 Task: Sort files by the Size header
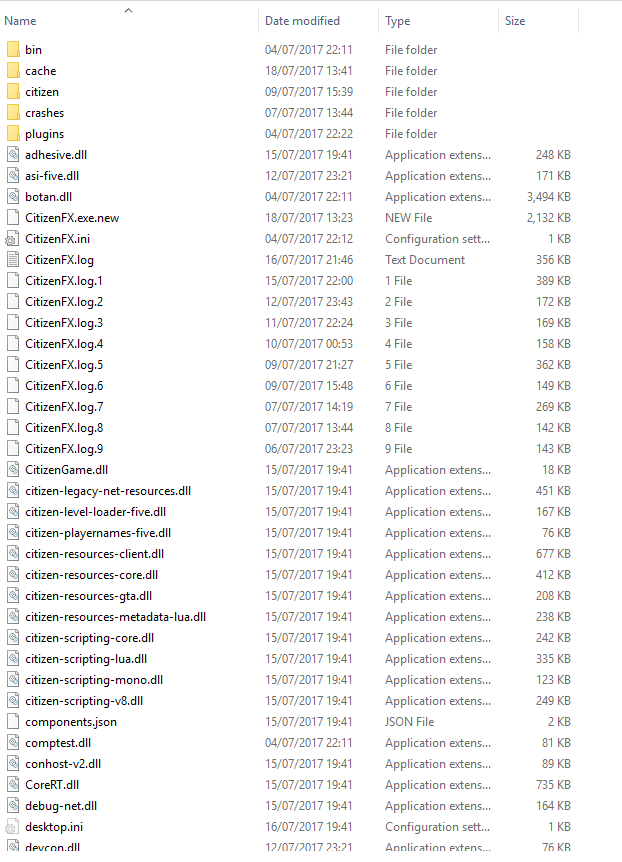pos(515,21)
